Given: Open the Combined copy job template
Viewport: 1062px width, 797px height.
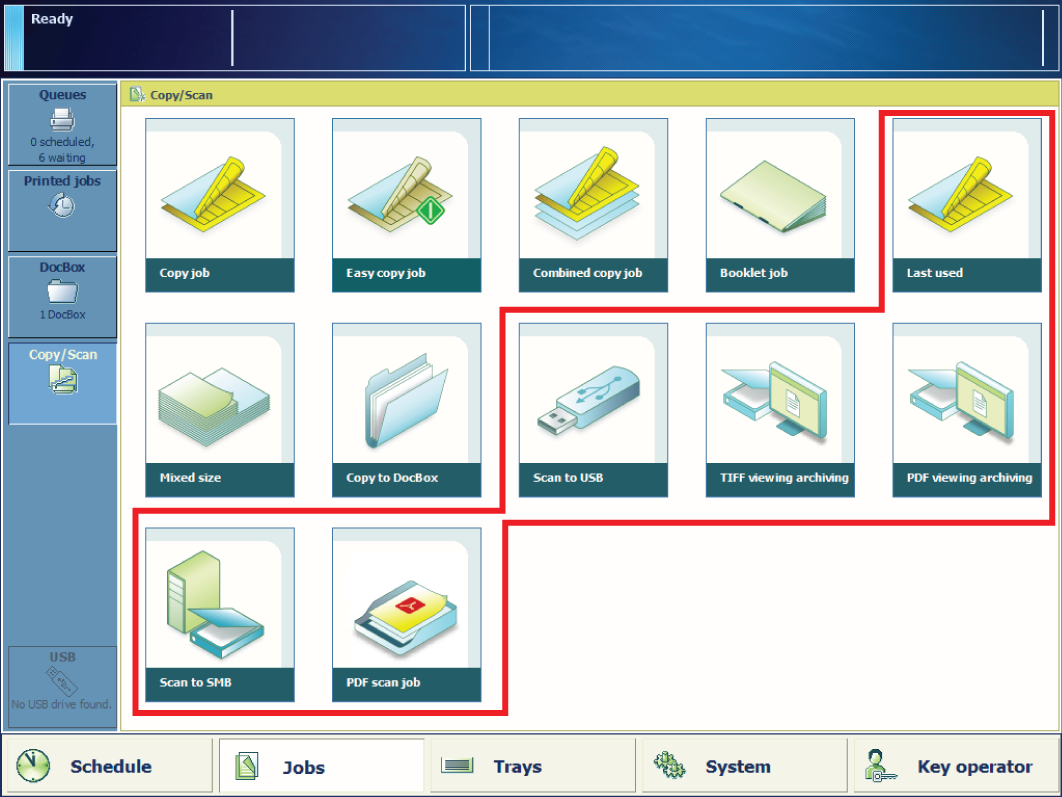Looking at the screenshot, I should (593, 205).
